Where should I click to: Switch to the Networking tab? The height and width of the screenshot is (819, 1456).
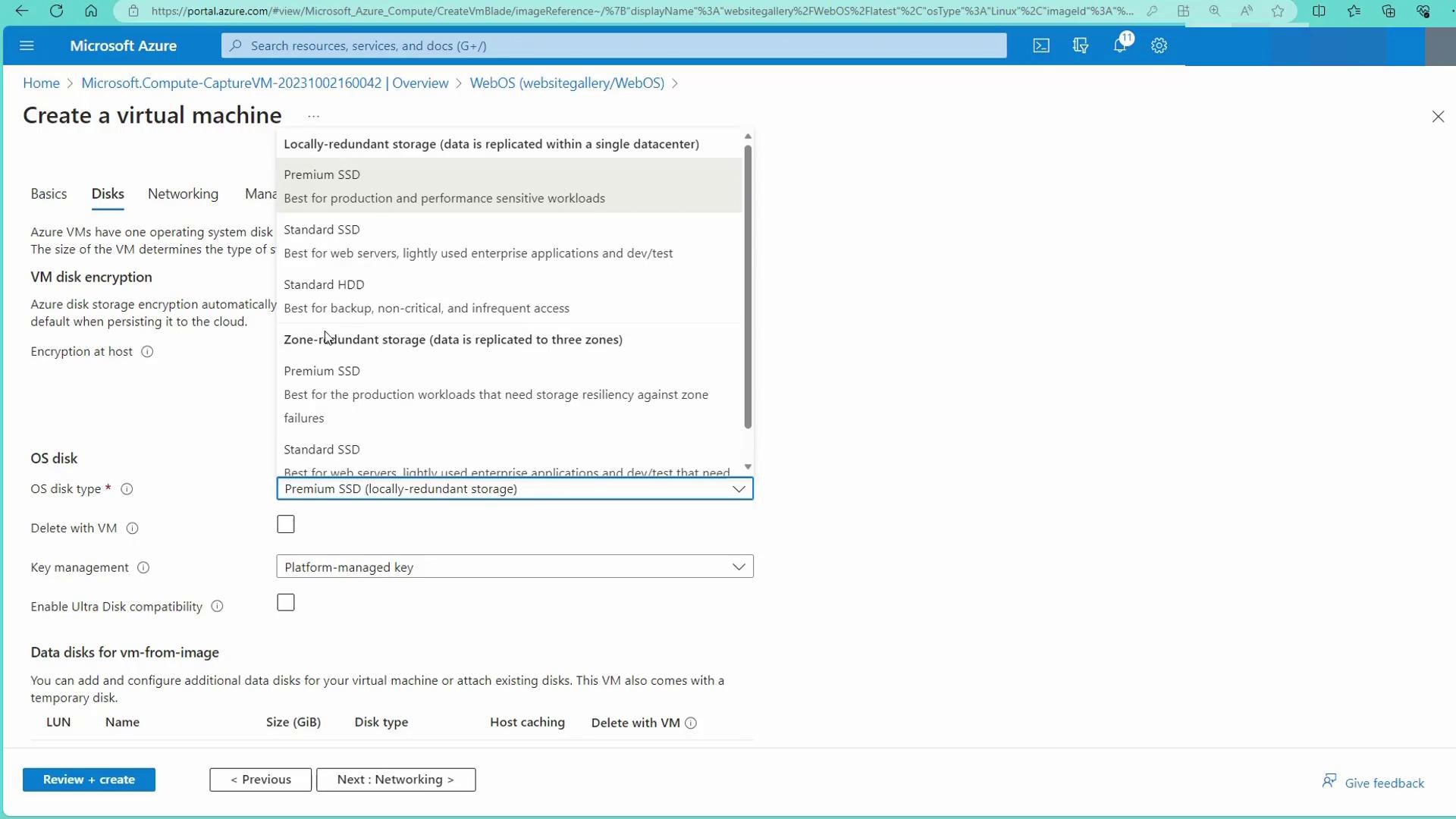183,194
